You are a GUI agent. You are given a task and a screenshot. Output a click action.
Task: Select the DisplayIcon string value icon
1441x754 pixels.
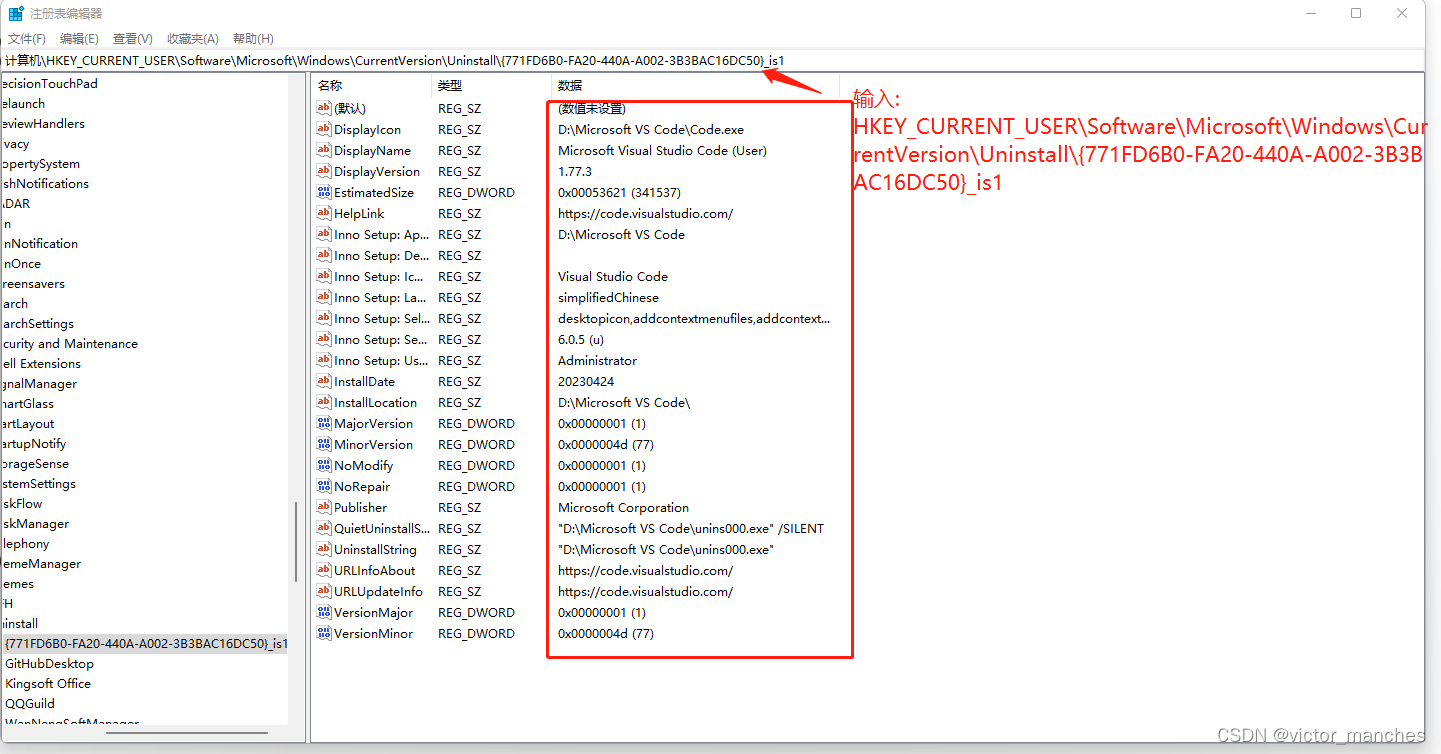(324, 129)
